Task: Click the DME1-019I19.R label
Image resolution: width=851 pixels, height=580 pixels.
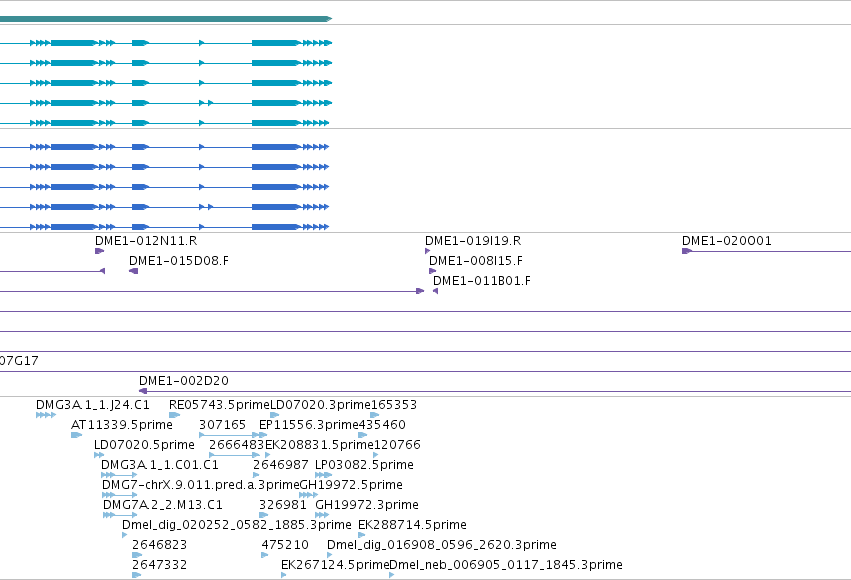Action: [473, 241]
